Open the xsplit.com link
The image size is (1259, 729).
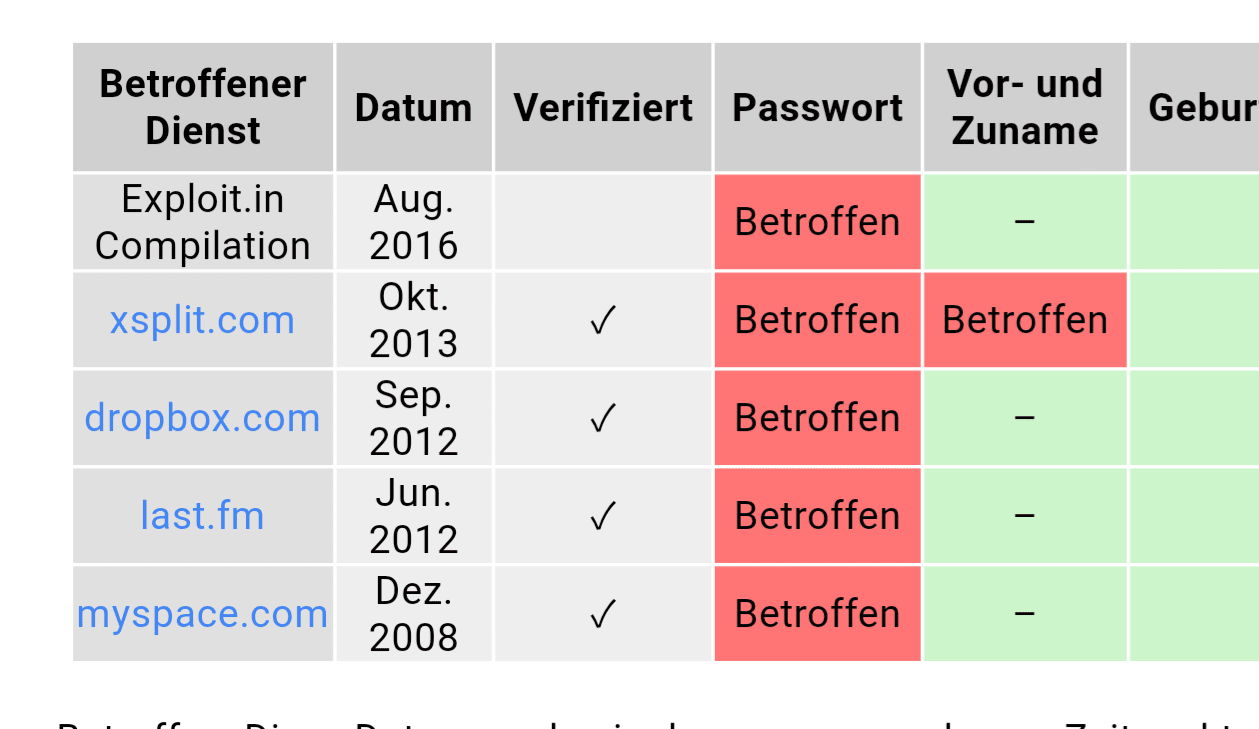click(x=202, y=320)
